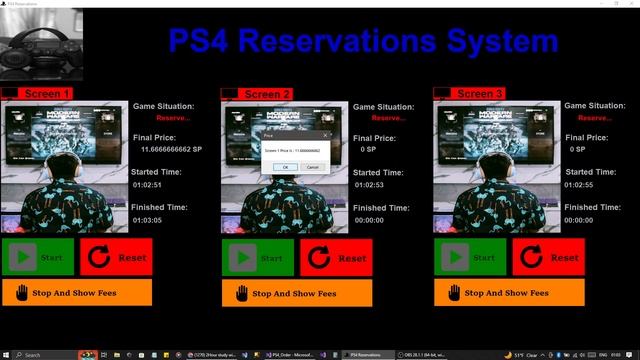Confirm the Price dialog with OK
This screenshot has width=640, height=360.
[x=285, y=167]
